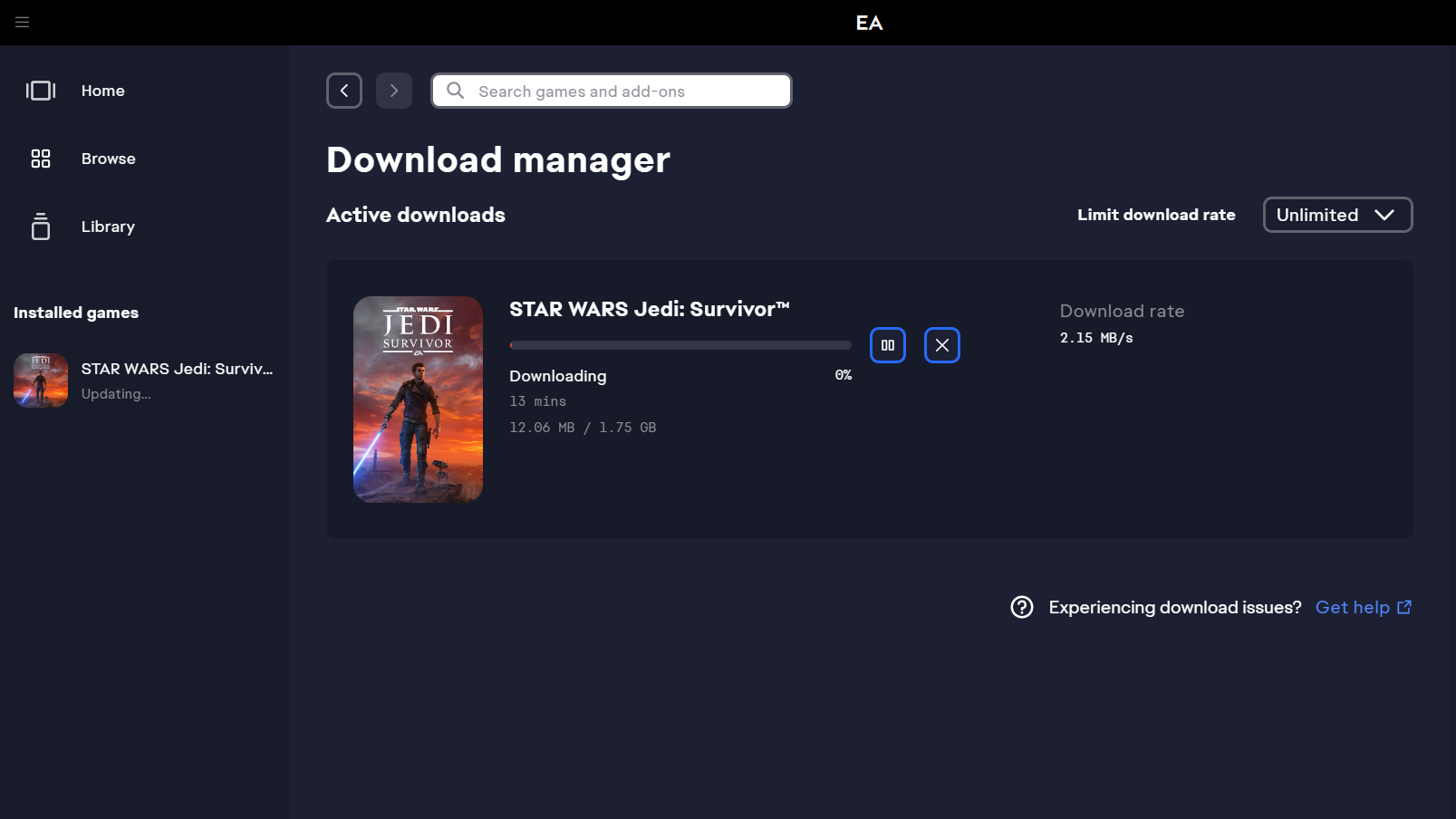Go forward with the right arrow button

point(394,91)
